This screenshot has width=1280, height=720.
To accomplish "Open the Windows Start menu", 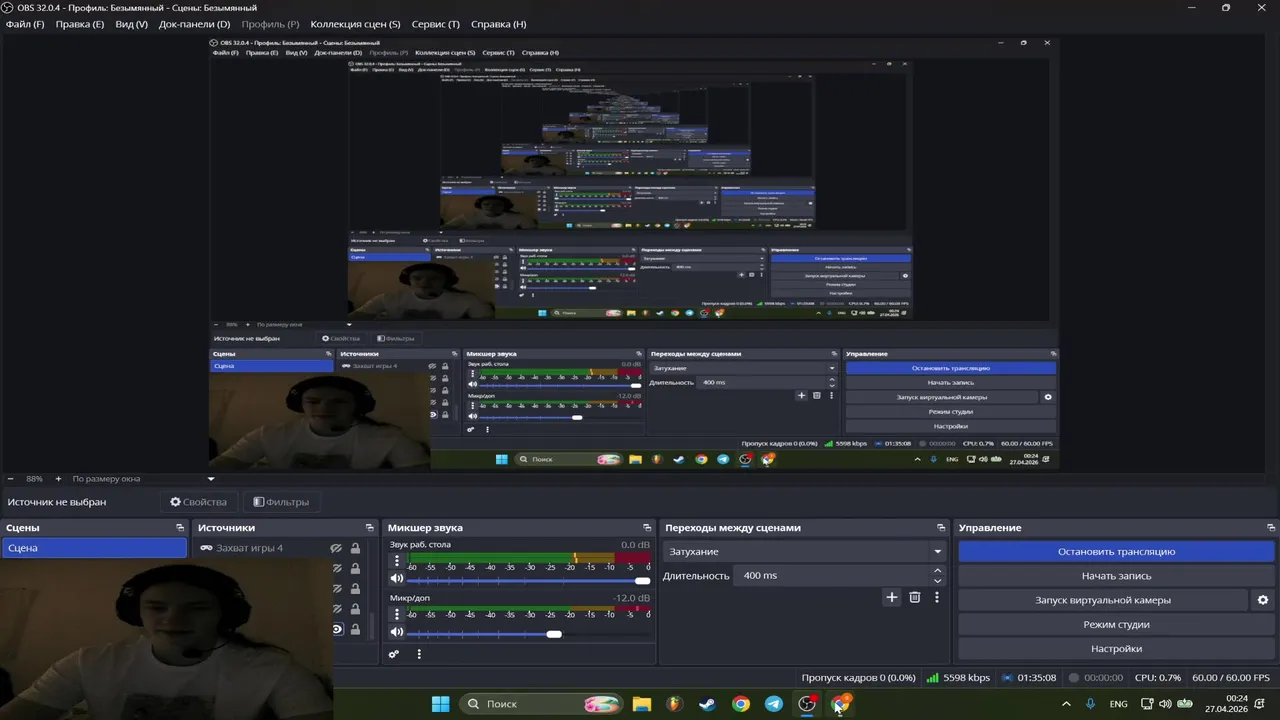I will [440, 704].
